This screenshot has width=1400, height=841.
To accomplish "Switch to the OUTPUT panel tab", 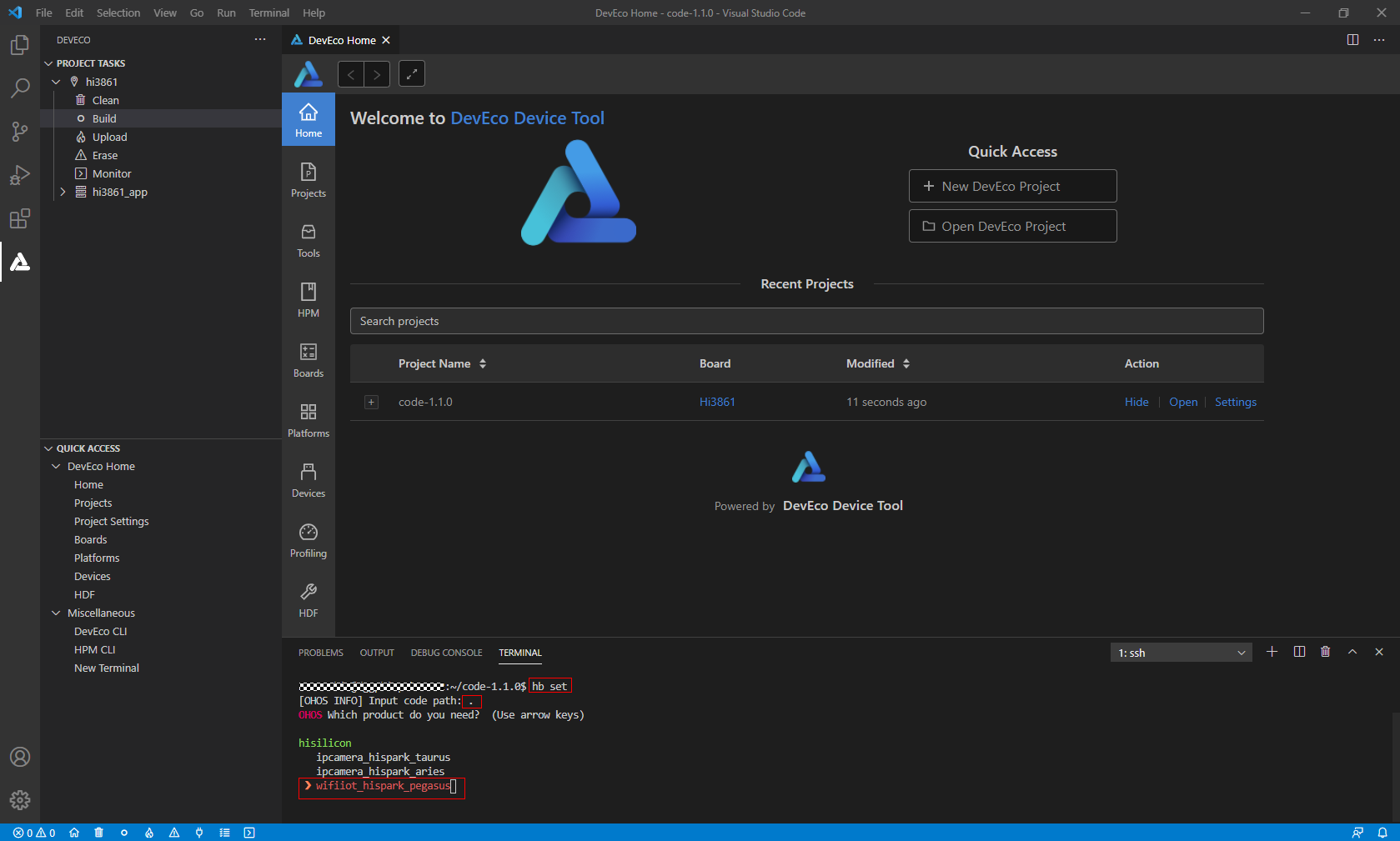I will coord(377,653).
